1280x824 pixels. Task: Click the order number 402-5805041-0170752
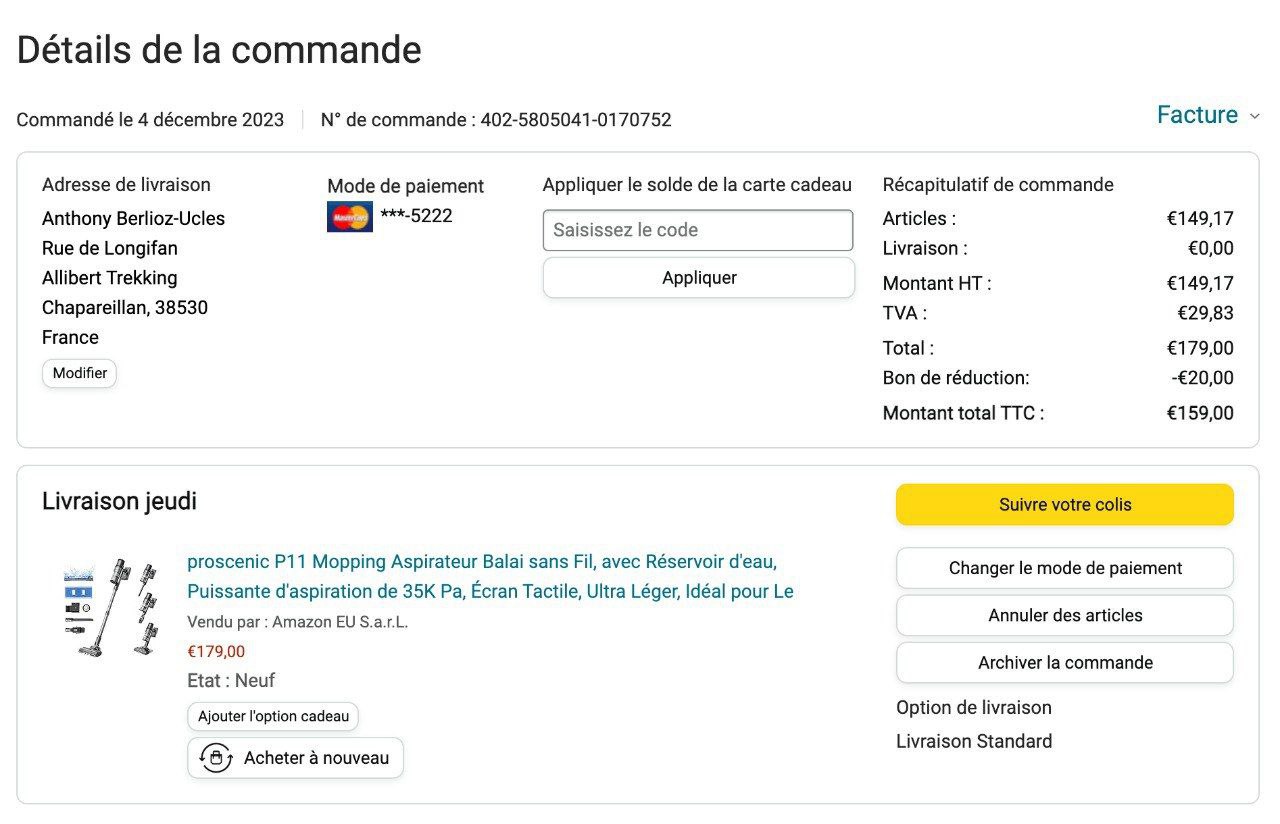click(576, 120)
